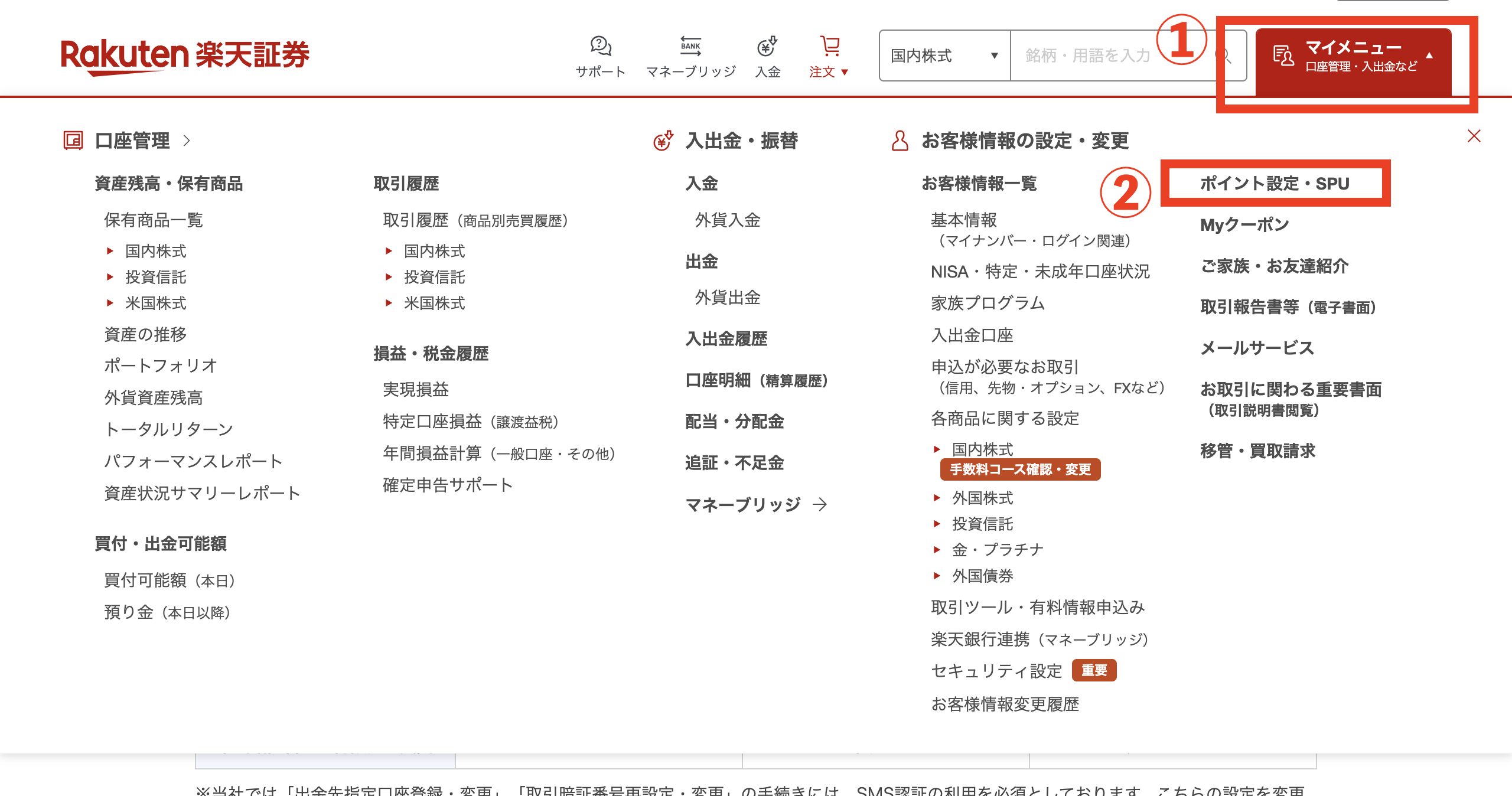Open 取引報告書等（電子書面）
Screen dimensions: 1512x796
pyautogui.click(x=1289, y=307)
